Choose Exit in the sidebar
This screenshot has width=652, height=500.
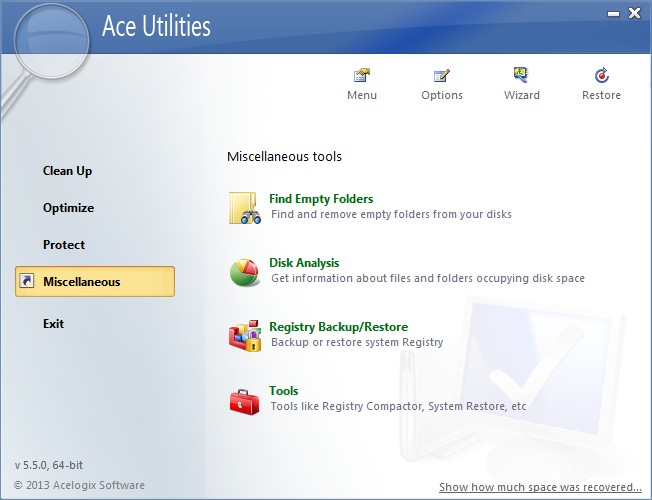[x=53, y=324]
